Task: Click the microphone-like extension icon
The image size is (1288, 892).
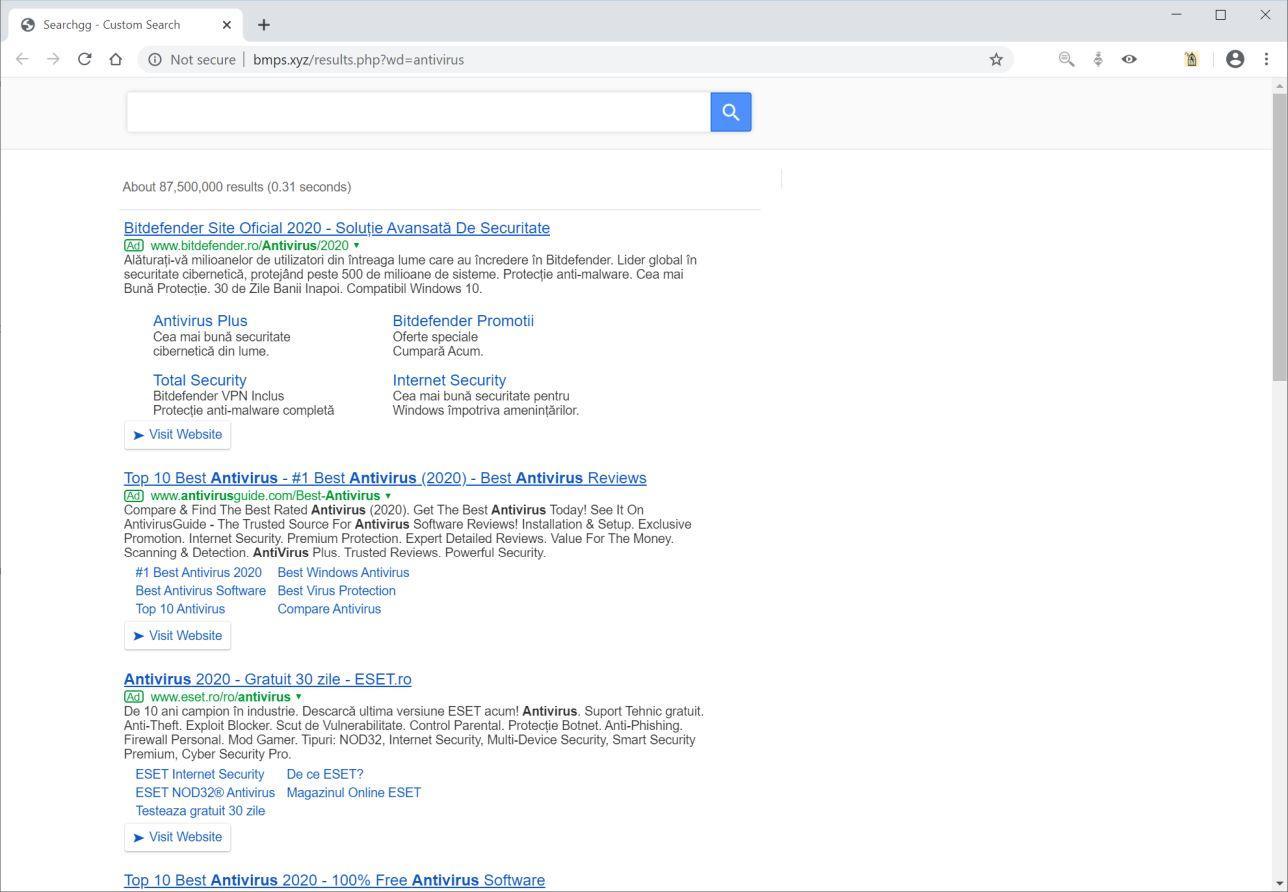Action: pyautogui.click(x=1098, y=59)
